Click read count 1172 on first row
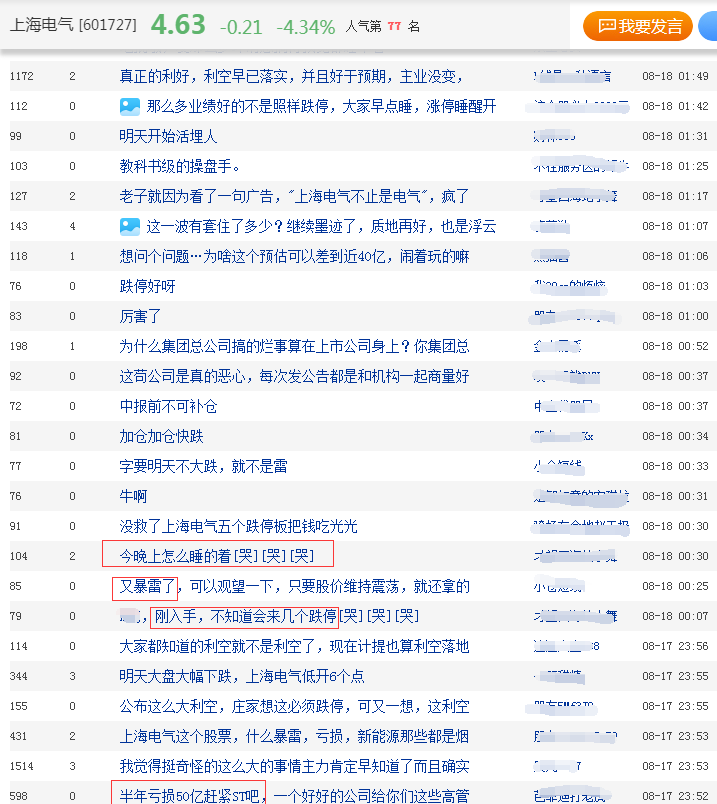 [x=22, y=76]
